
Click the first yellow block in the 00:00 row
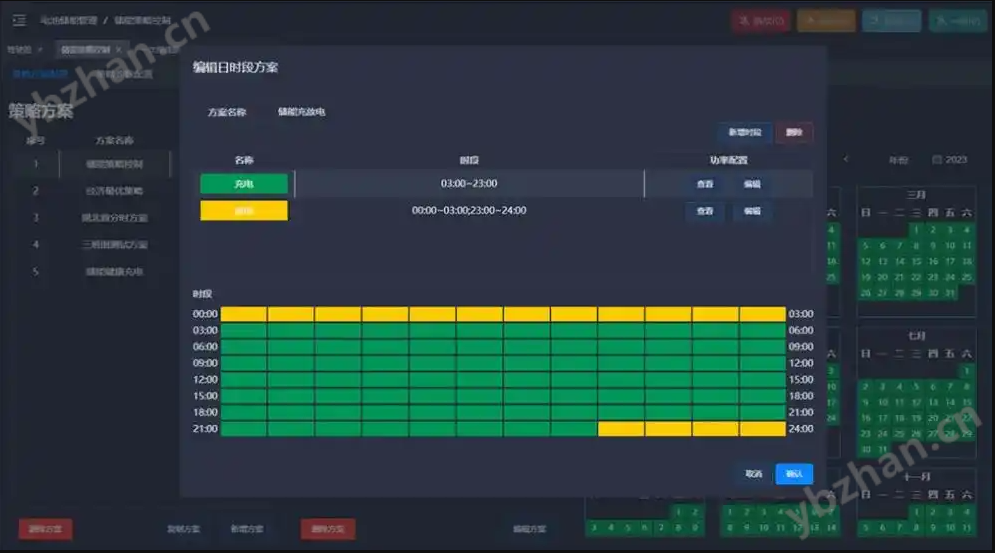coord(243,314)
